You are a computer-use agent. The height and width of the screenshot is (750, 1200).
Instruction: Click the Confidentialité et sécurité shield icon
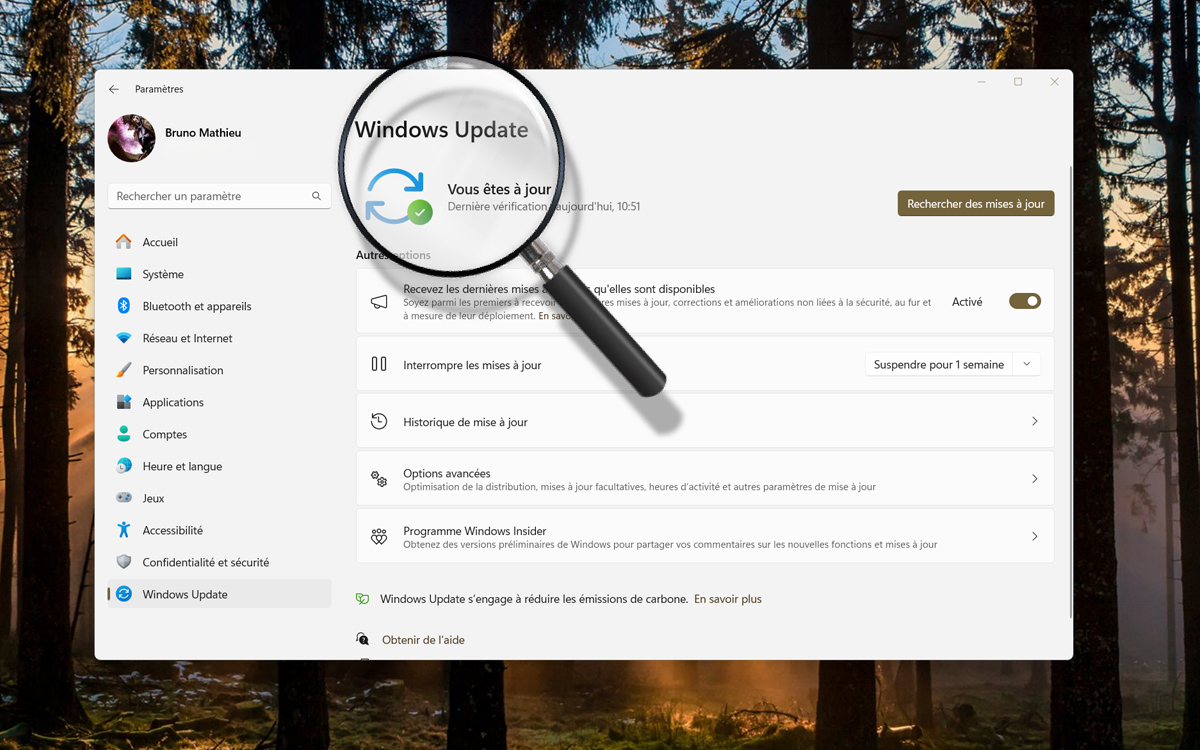[123, 562]
